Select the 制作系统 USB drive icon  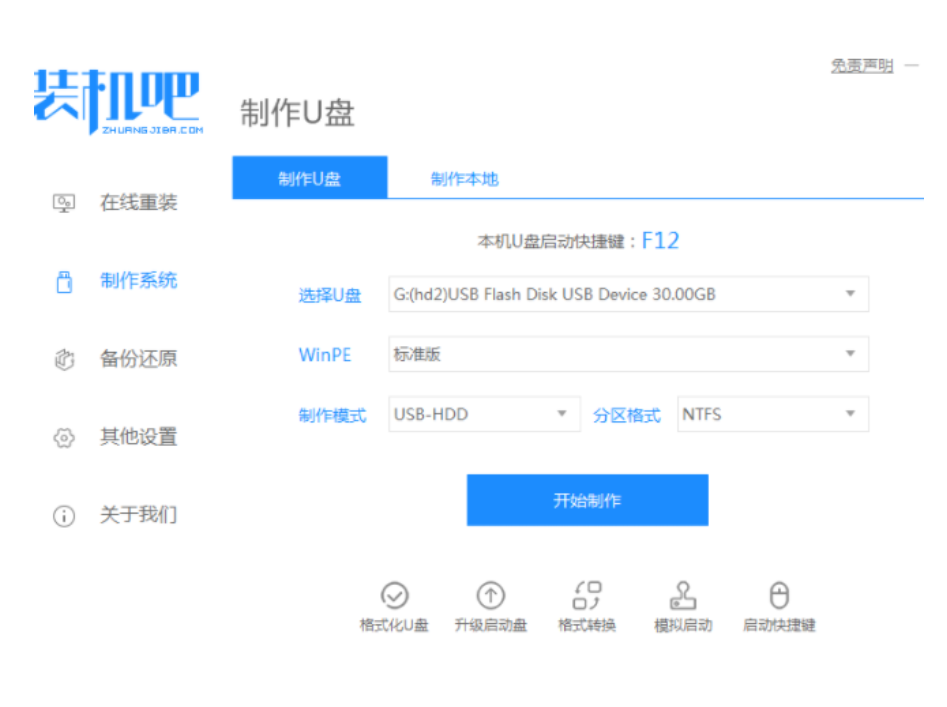pos(63,281)
